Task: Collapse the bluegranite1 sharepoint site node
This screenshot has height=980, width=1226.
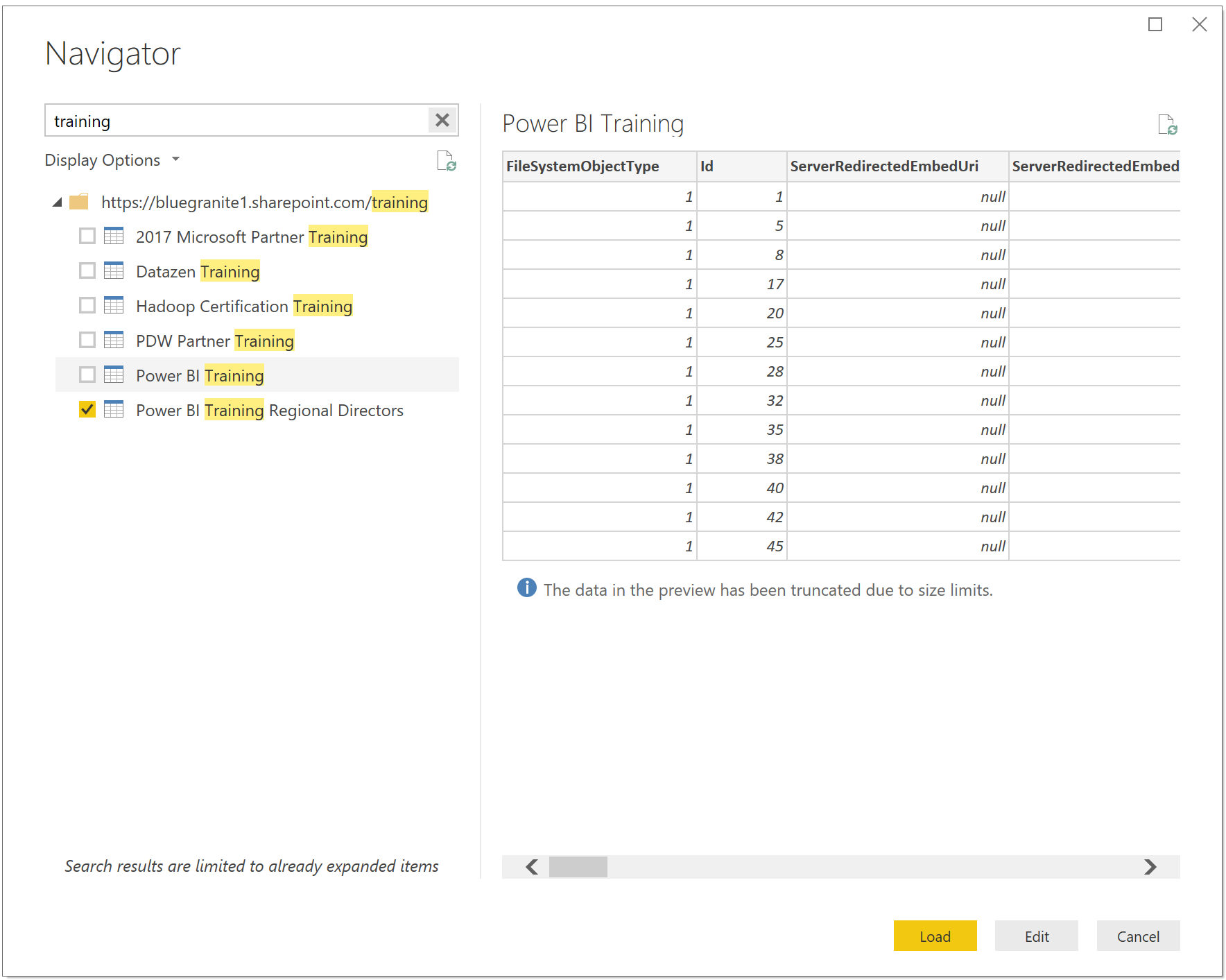Action: click(58, 203)
